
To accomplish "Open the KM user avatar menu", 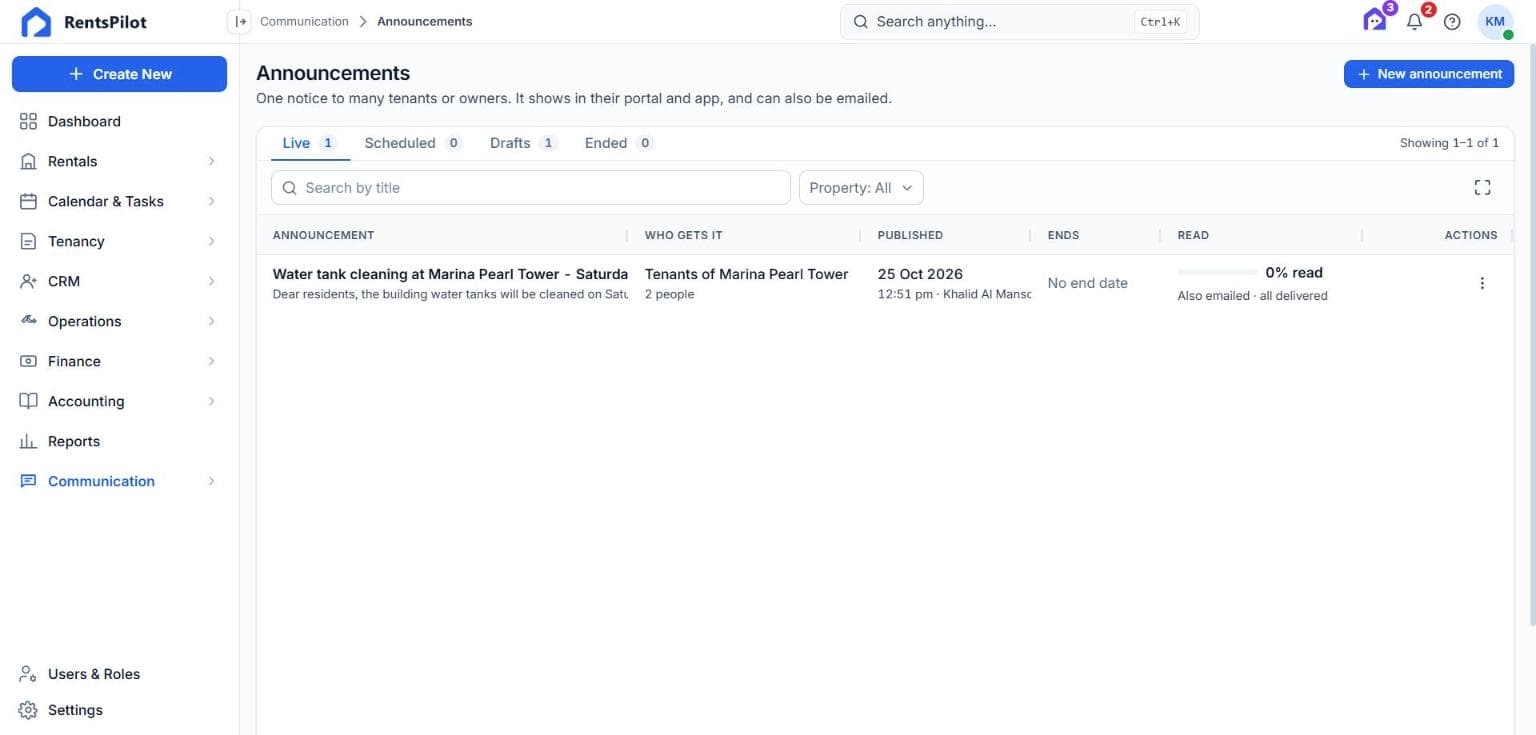I will pos(1495,21).
